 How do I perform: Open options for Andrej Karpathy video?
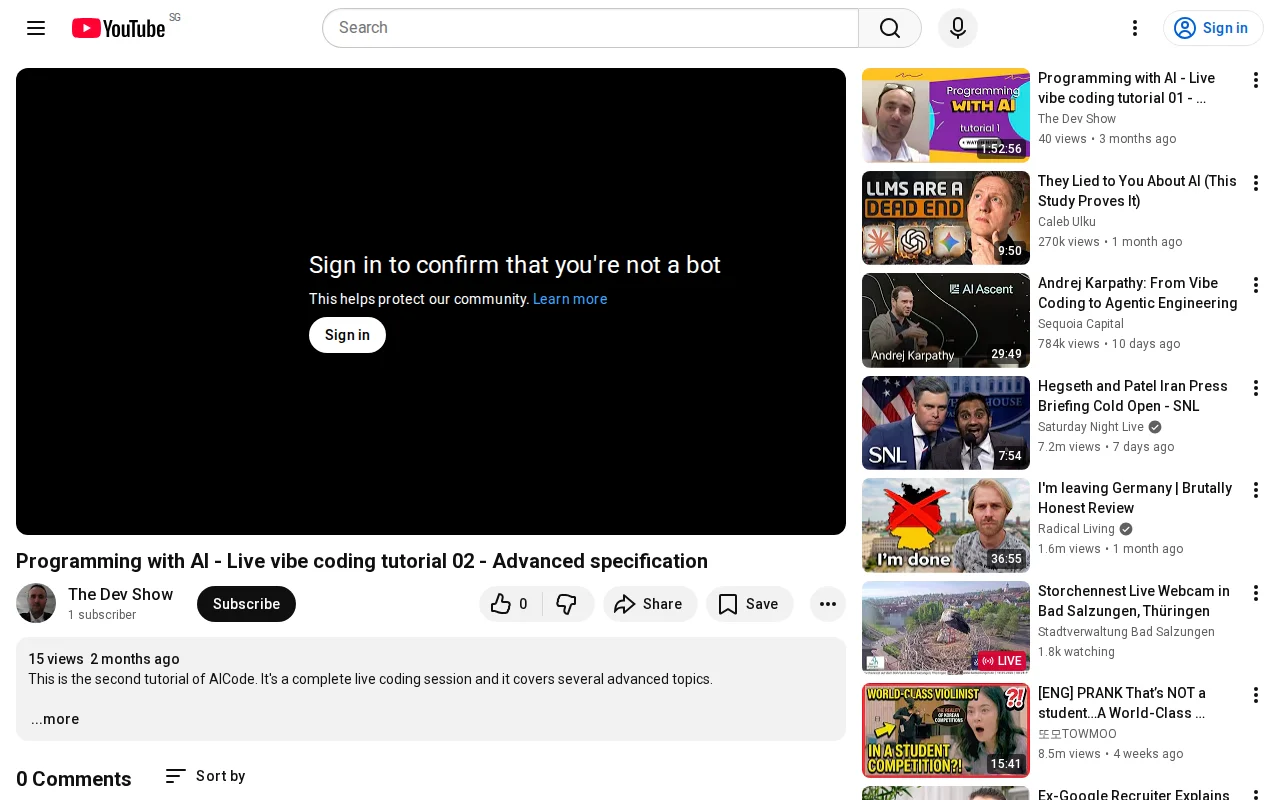click(x=1256, y=285)
